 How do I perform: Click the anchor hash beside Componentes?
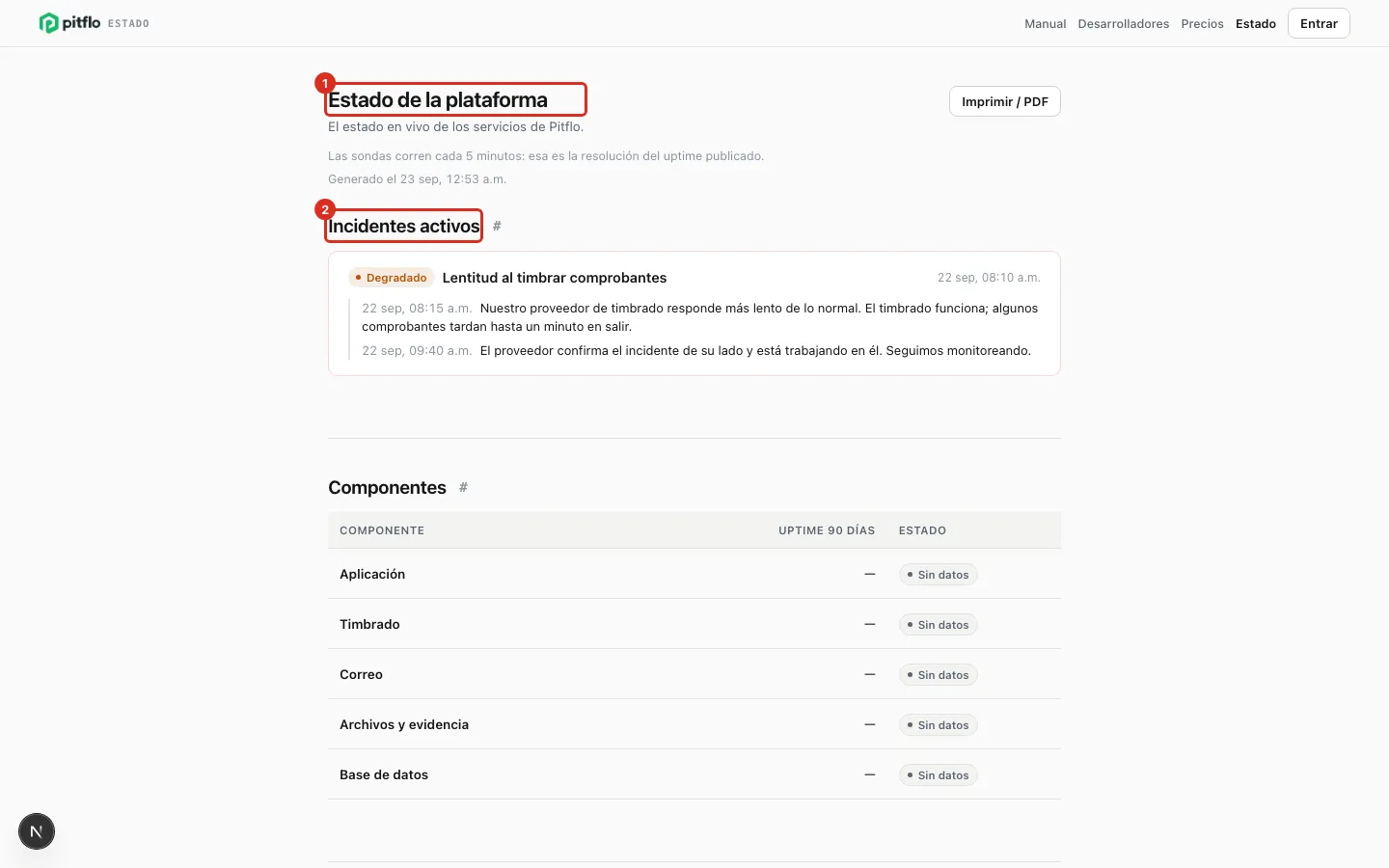pos(463,487)
